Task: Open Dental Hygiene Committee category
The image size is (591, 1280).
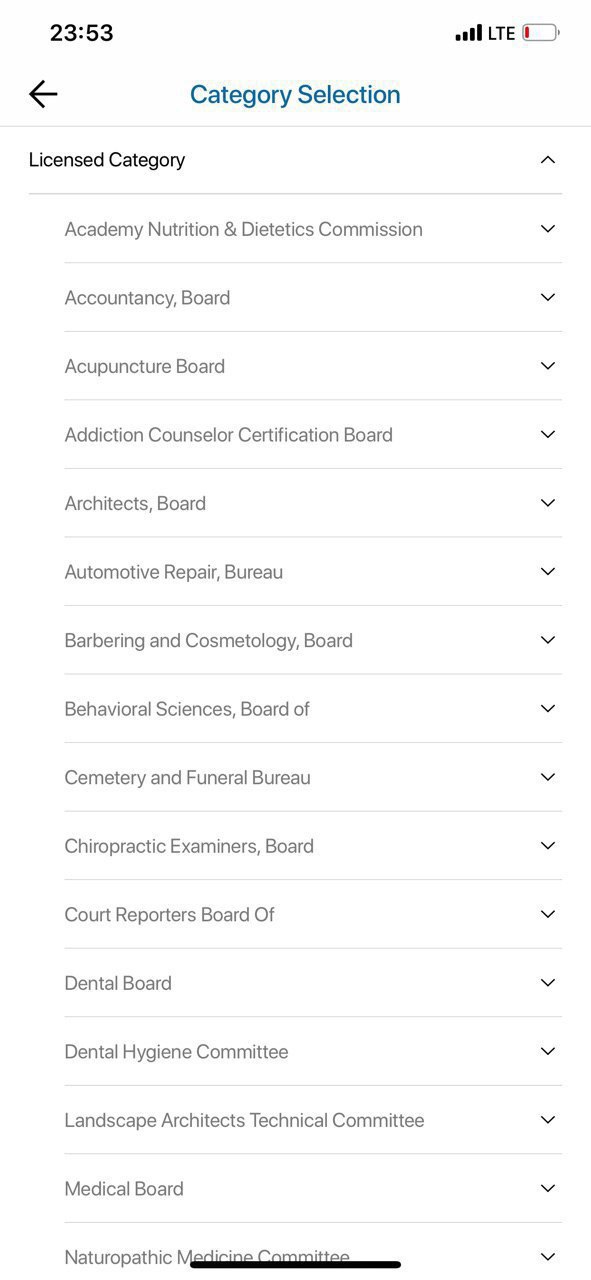Action: tap(313, 1051)
